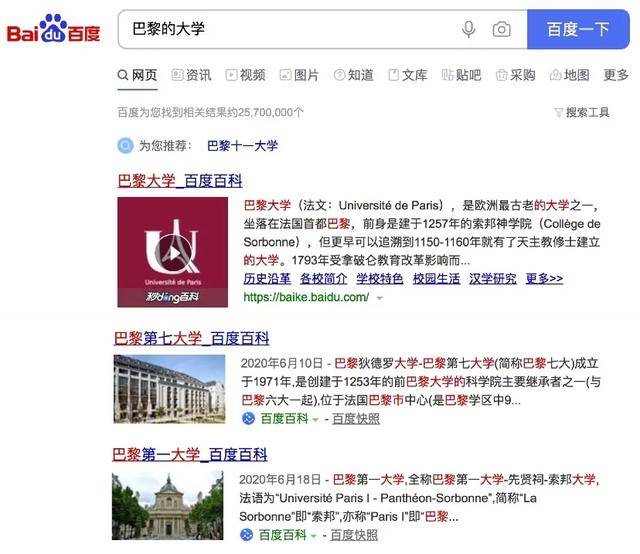Open the 汉学研究 sublink
The height and width of the screenshot is (554, 640).
493,279
